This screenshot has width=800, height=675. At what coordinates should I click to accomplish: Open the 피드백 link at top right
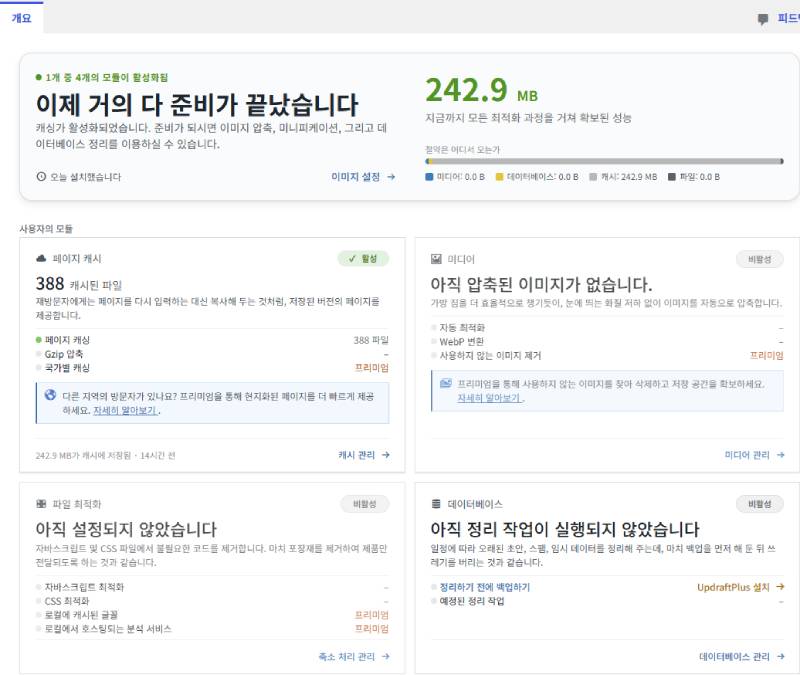(x=788, y=18)
